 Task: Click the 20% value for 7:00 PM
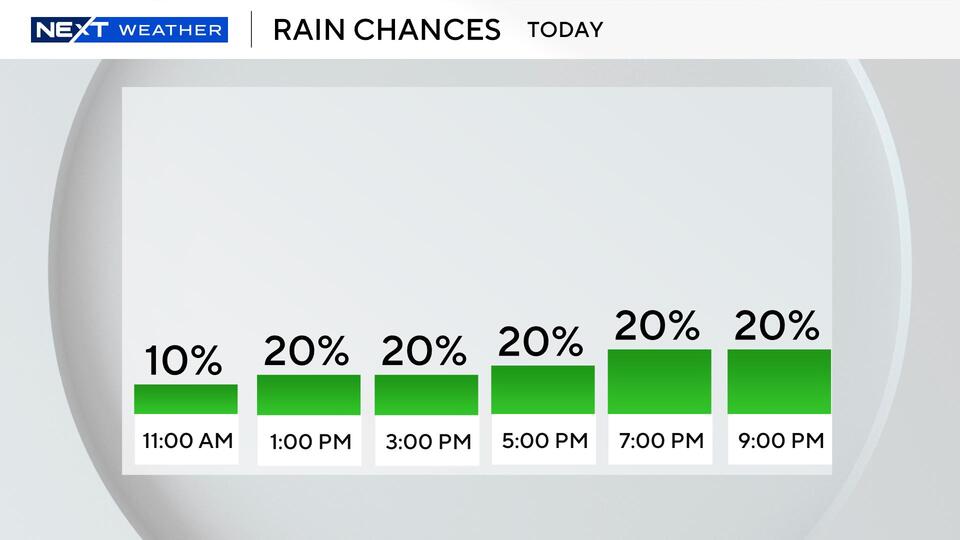[657, 326]
